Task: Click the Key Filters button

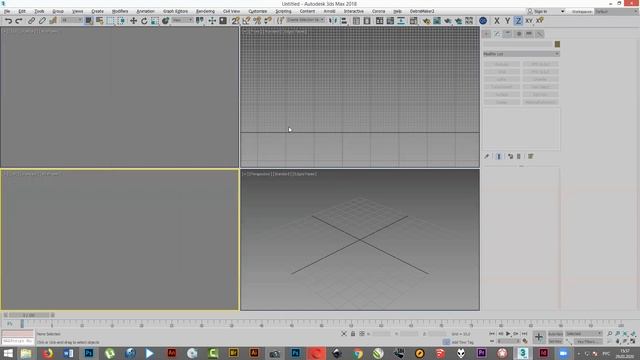Action: [588, 341]
